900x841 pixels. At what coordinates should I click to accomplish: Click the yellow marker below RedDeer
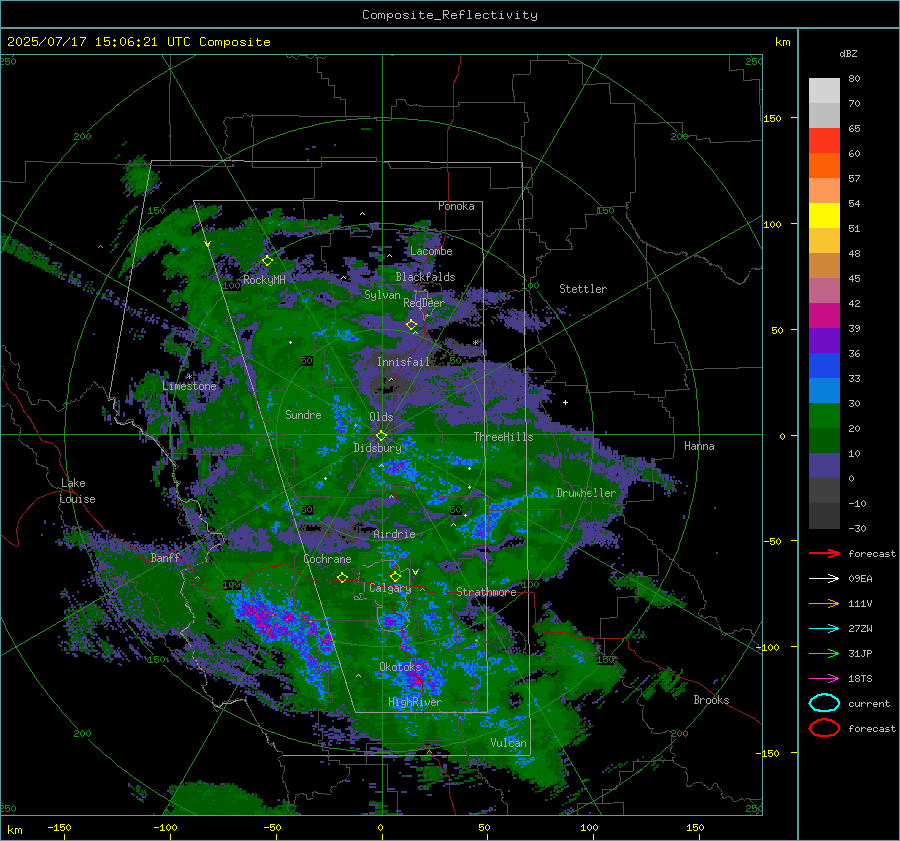(412, 324)
